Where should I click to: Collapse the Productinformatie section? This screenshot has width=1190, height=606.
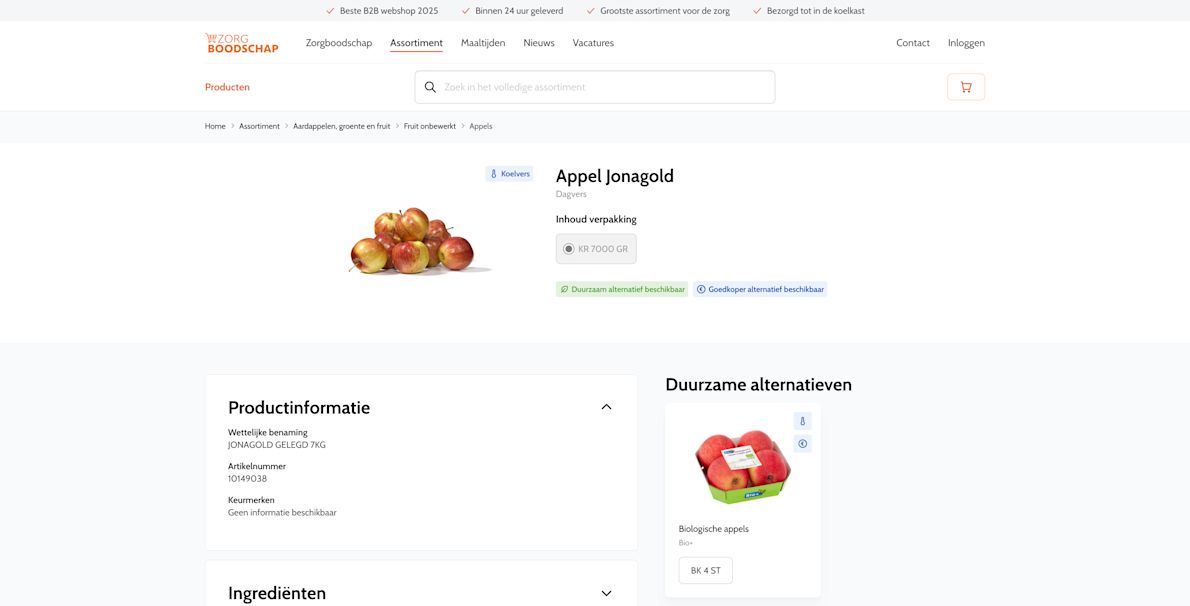606,405
